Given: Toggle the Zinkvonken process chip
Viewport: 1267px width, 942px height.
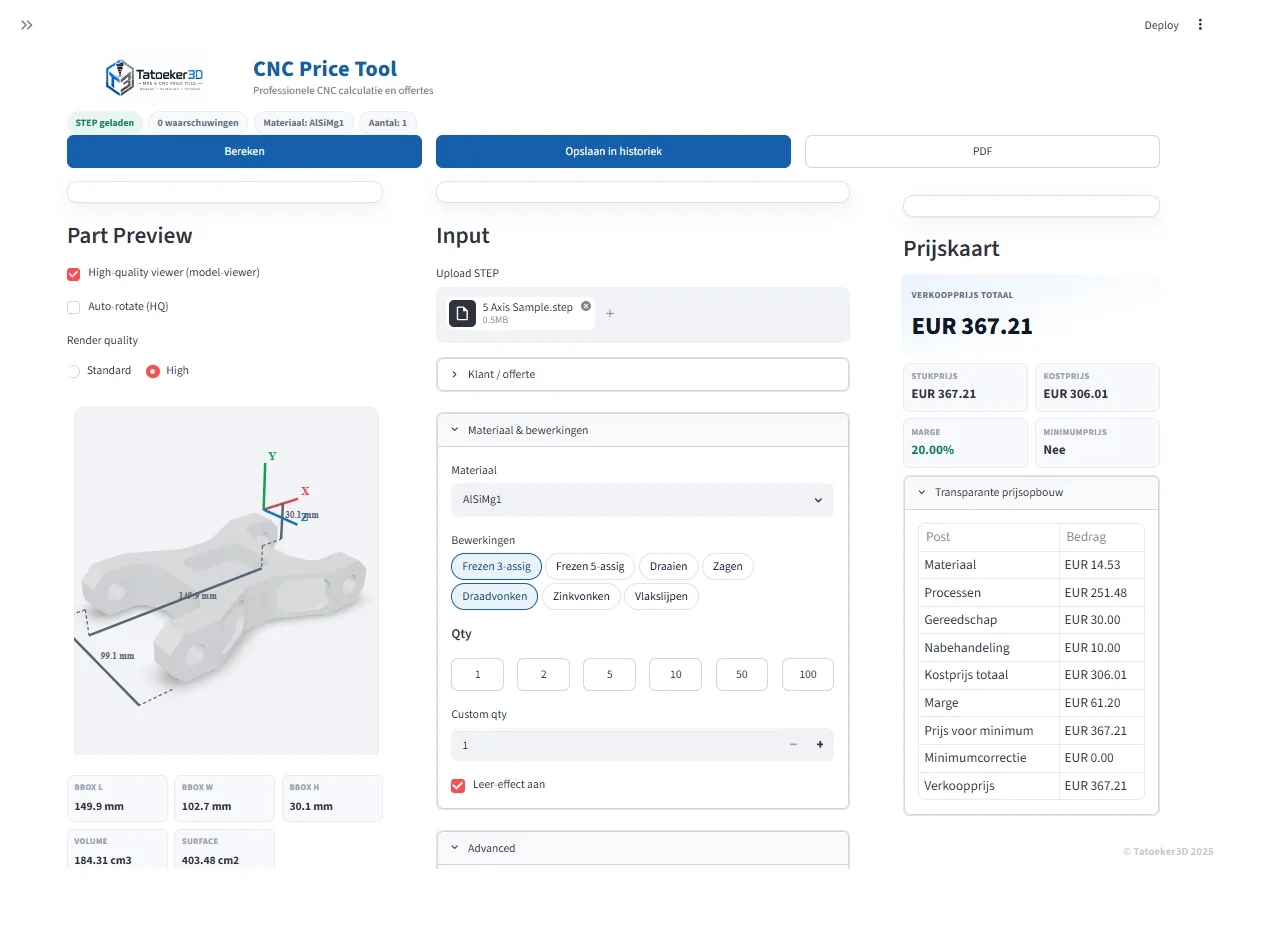Looking at the screenshot, I should point(581,597).
